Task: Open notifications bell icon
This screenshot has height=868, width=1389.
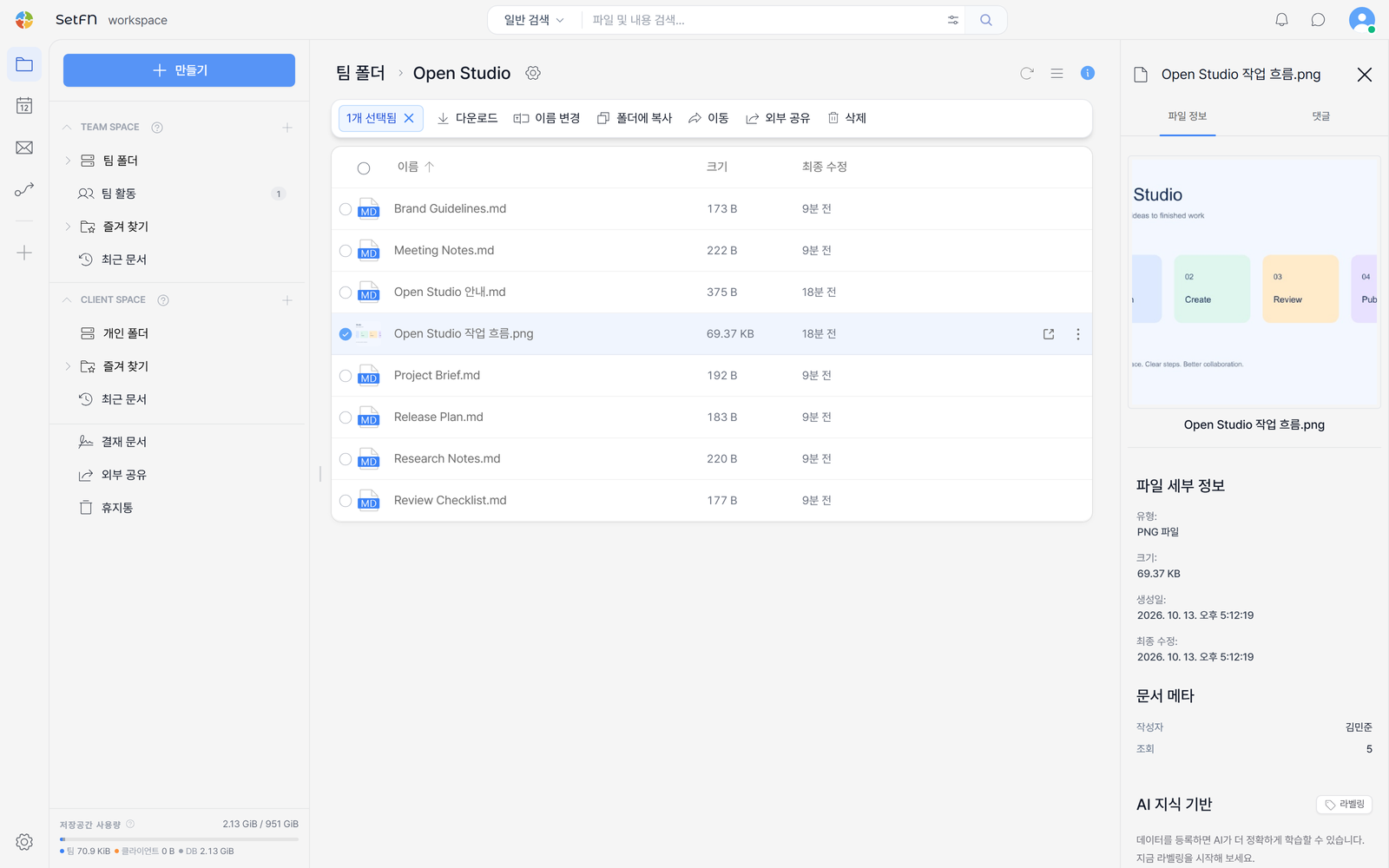Action: [x=1281, y=20]
